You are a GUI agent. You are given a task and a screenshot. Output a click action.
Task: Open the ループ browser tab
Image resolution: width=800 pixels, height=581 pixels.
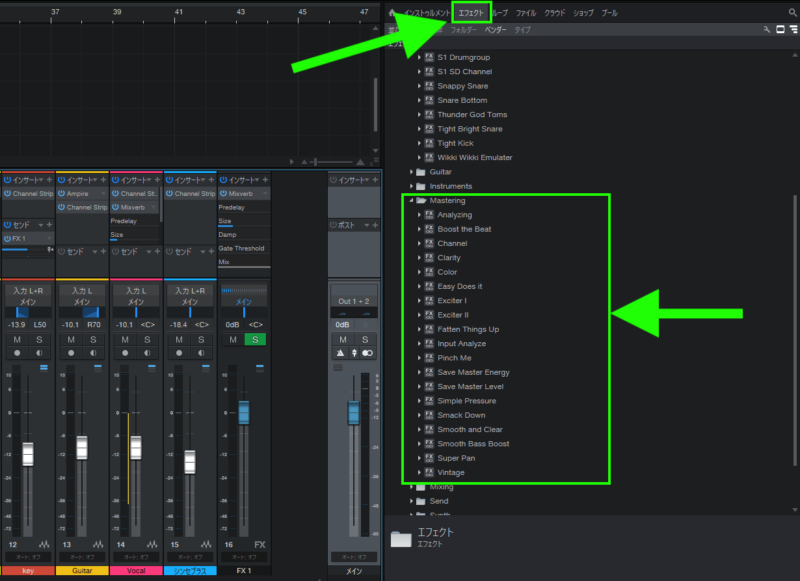(500, 13)
